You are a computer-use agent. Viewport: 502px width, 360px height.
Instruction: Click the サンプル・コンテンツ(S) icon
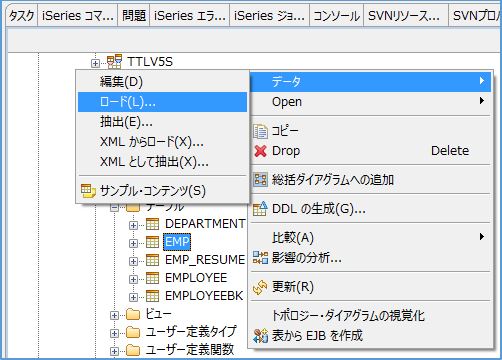pyautogui.click(x=88, y=191)
